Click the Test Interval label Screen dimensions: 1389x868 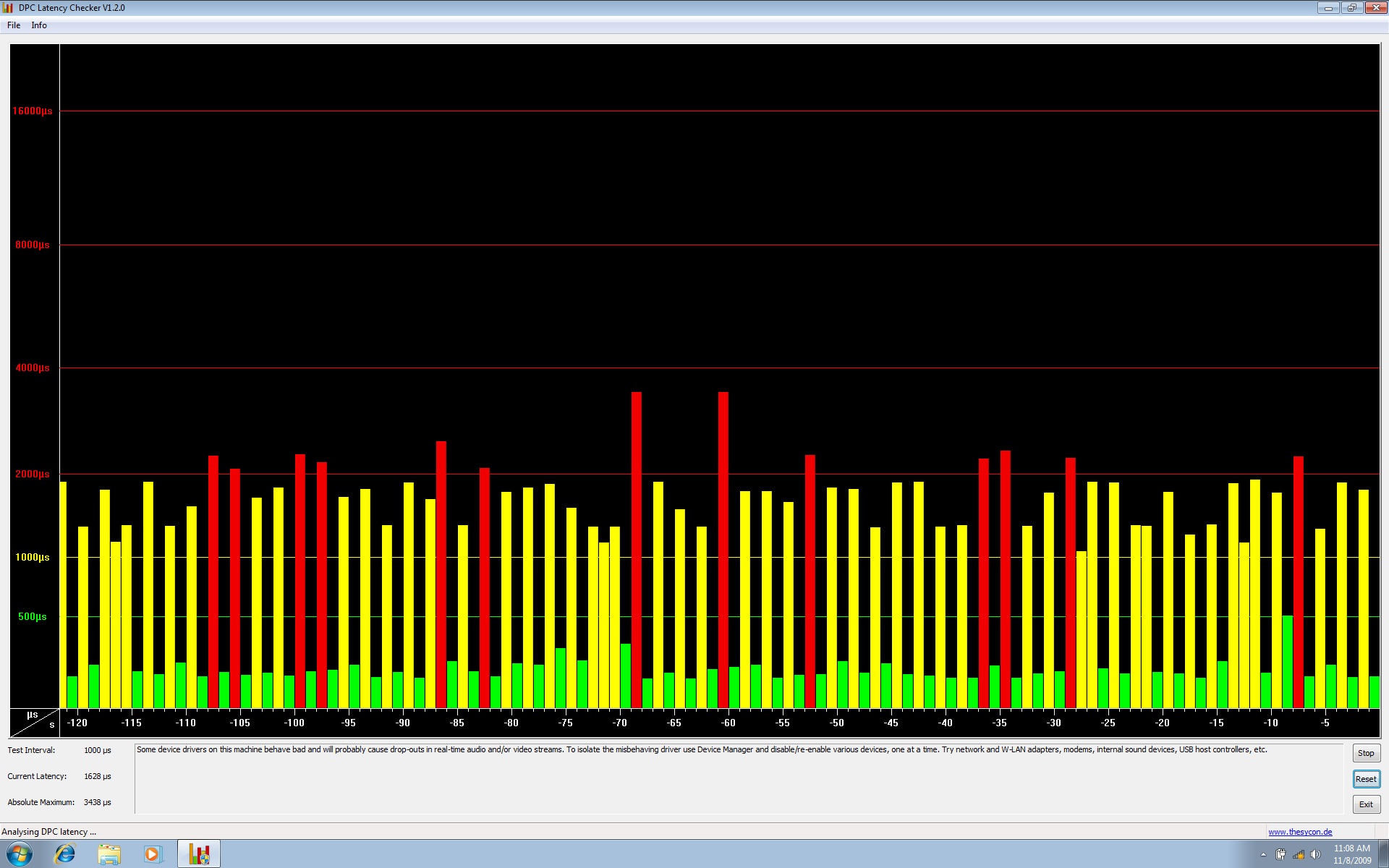coord(31,750)
